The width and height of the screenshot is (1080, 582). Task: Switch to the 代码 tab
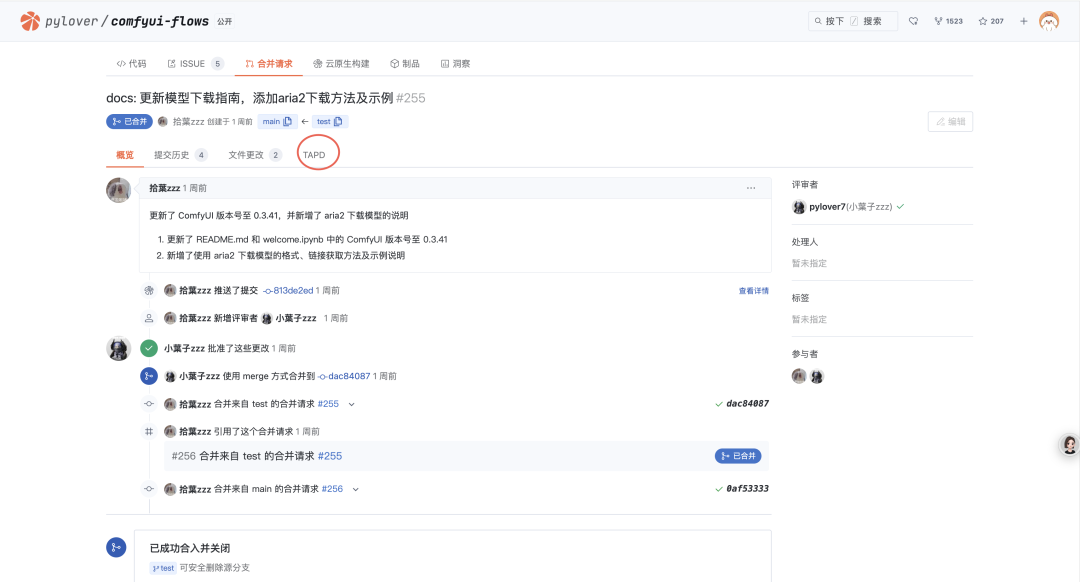click(131, 63)
